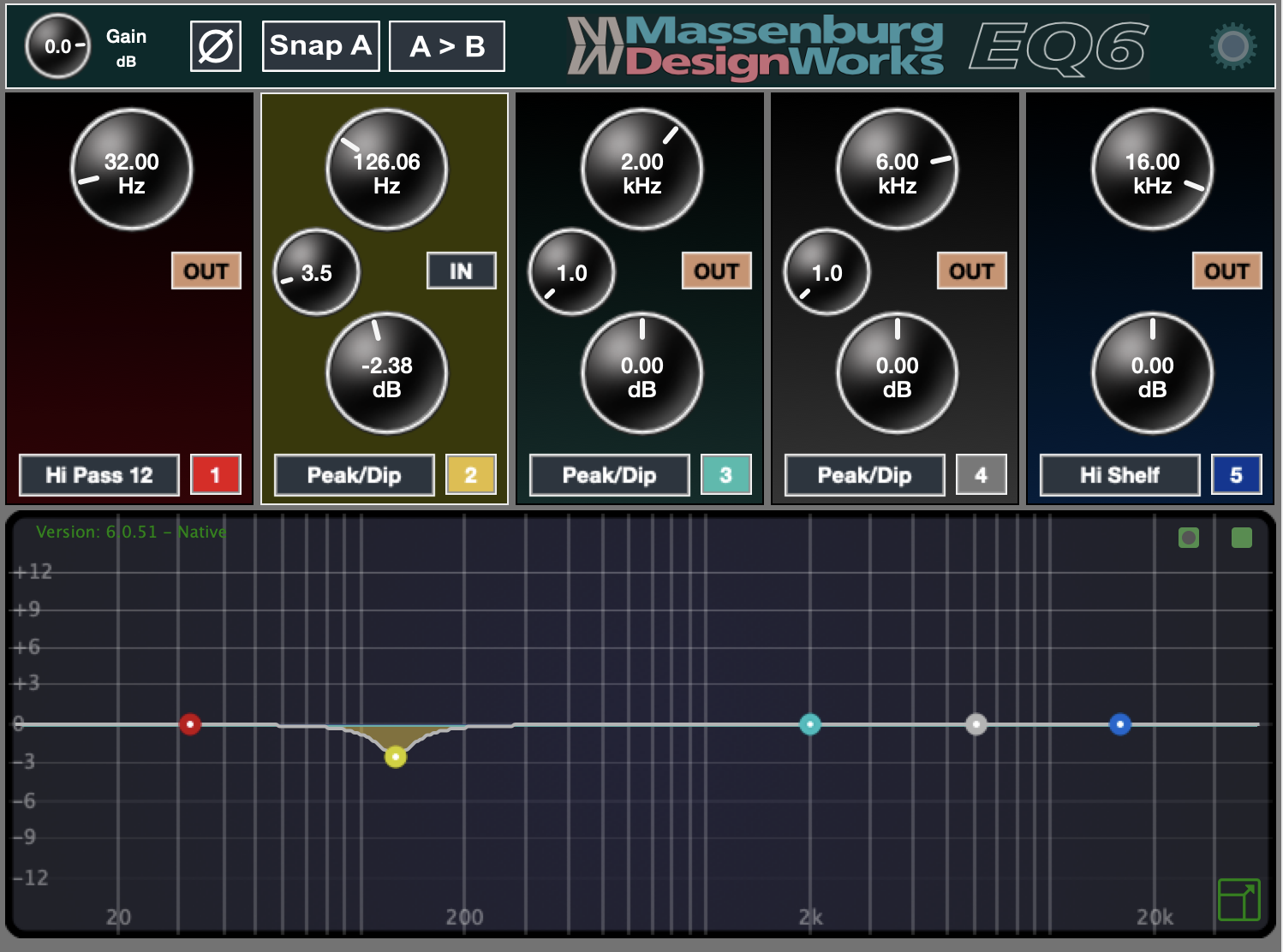Toggle the phase invert button
Viewport: 1283px width, 952px height.
pyautogui.click(x=215, y=46)
